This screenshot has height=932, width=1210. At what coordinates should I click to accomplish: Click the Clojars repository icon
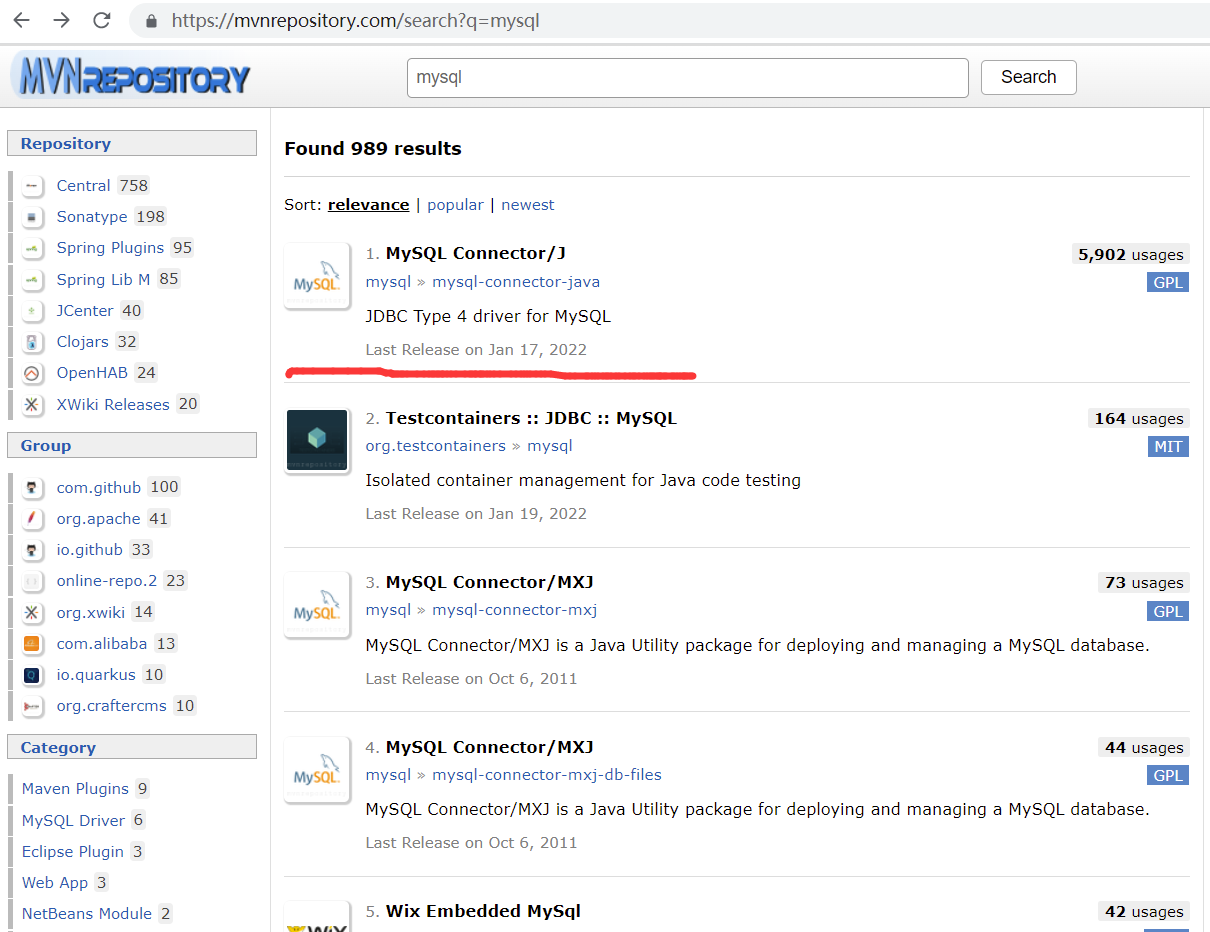pos(33,342)
